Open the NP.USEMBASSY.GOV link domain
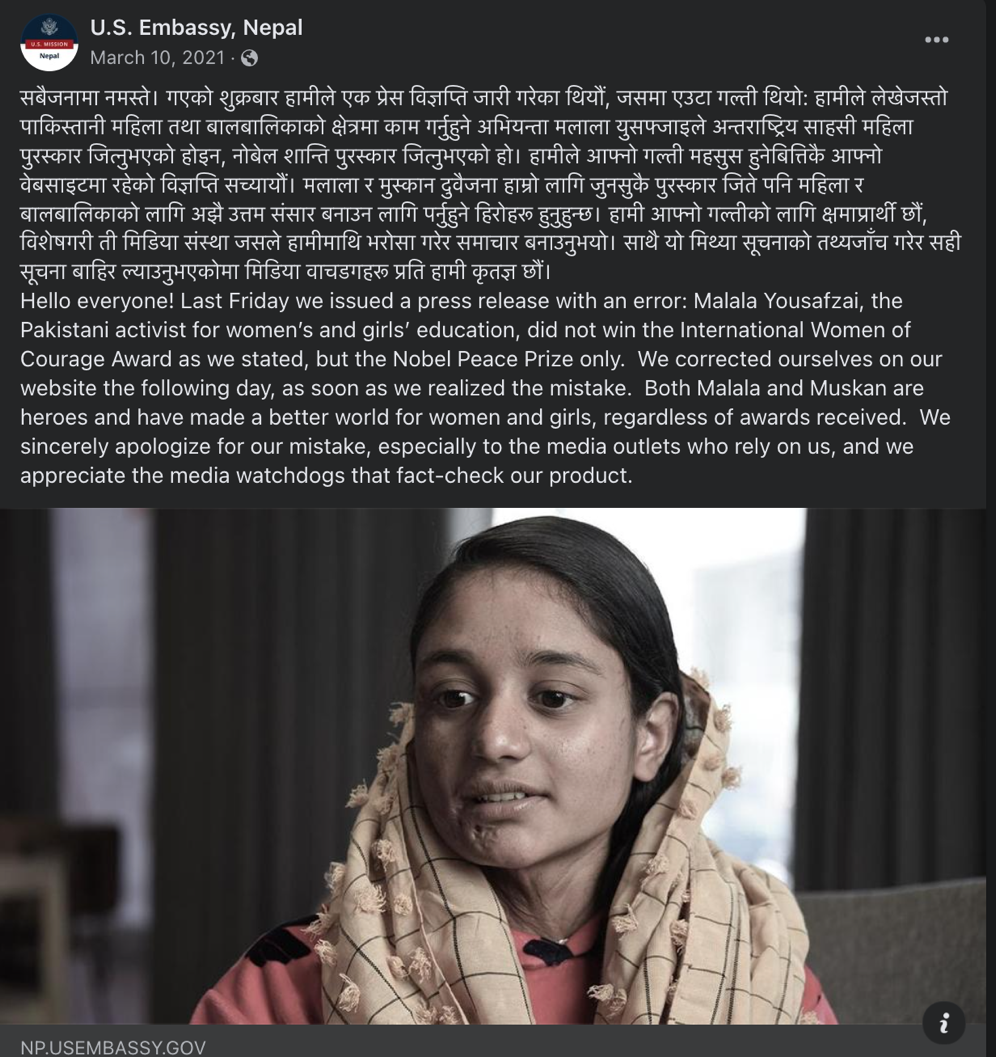The image size is (996, 1057). (x=113, y=1047)
